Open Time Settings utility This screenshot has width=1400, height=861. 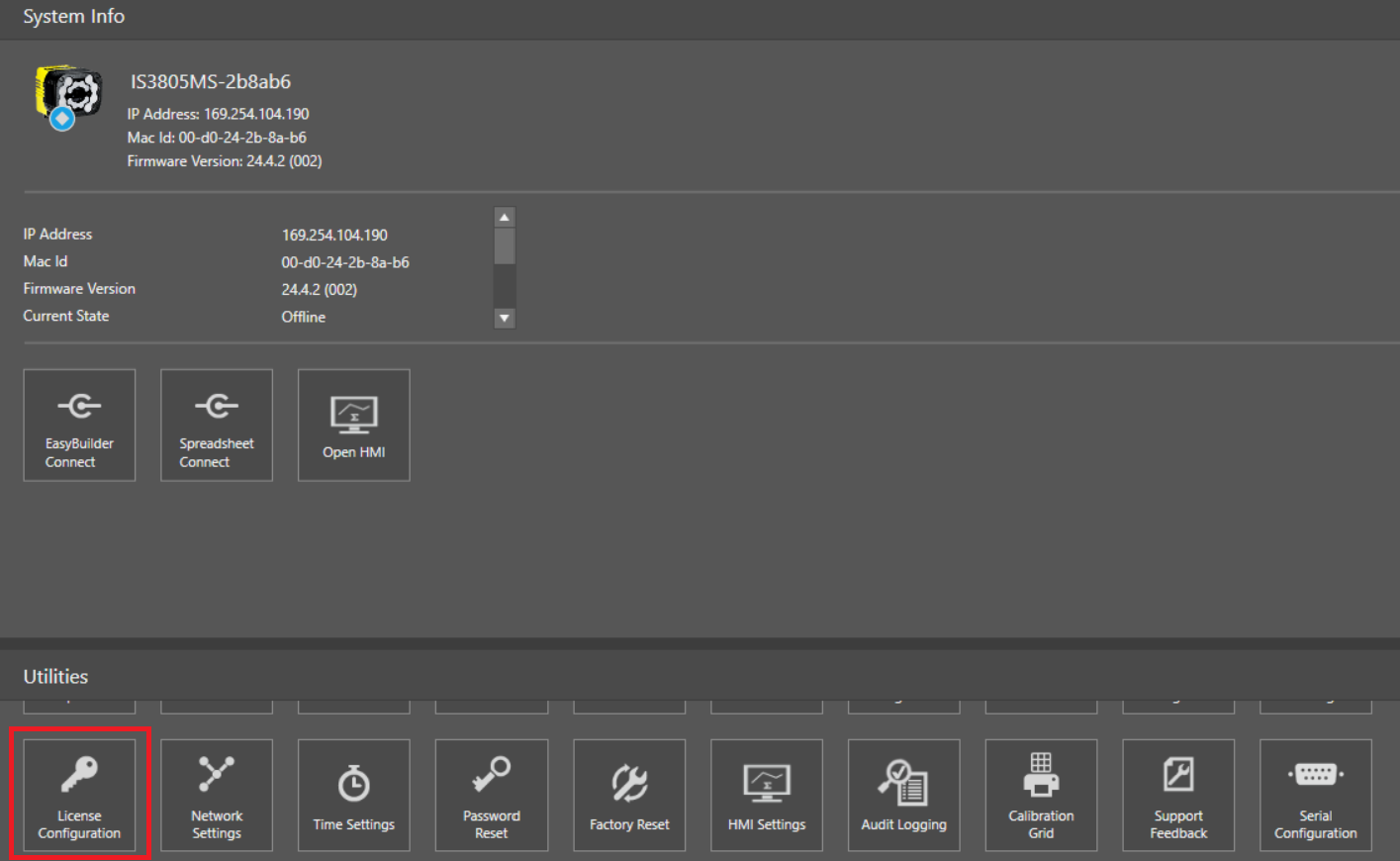coord(354,795)
